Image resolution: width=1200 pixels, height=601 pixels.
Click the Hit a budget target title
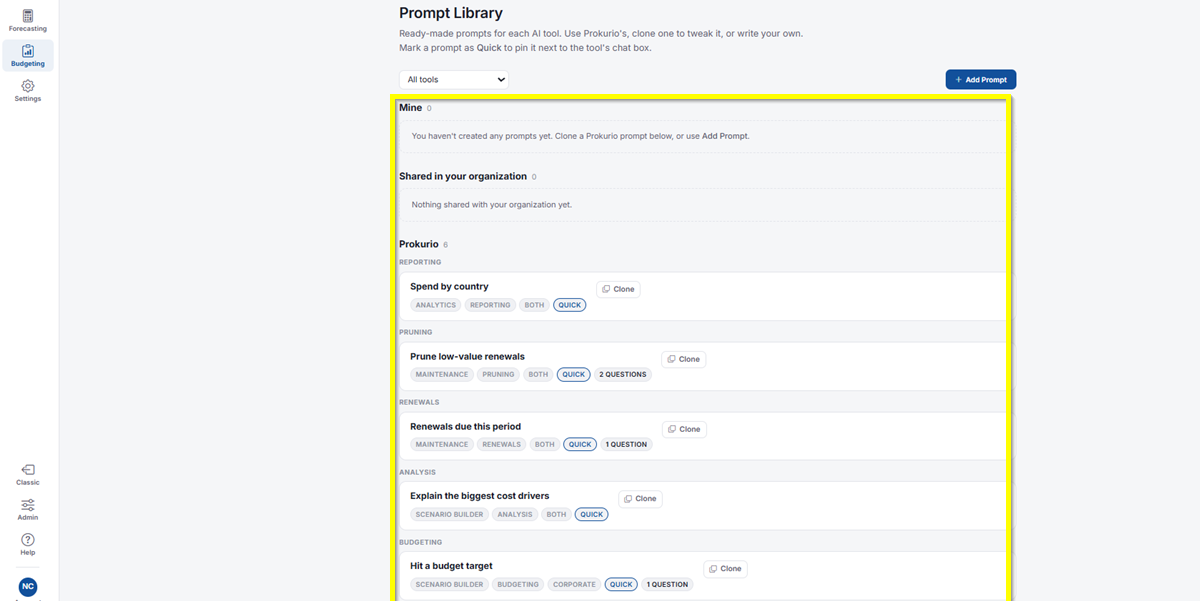[451, 566]
